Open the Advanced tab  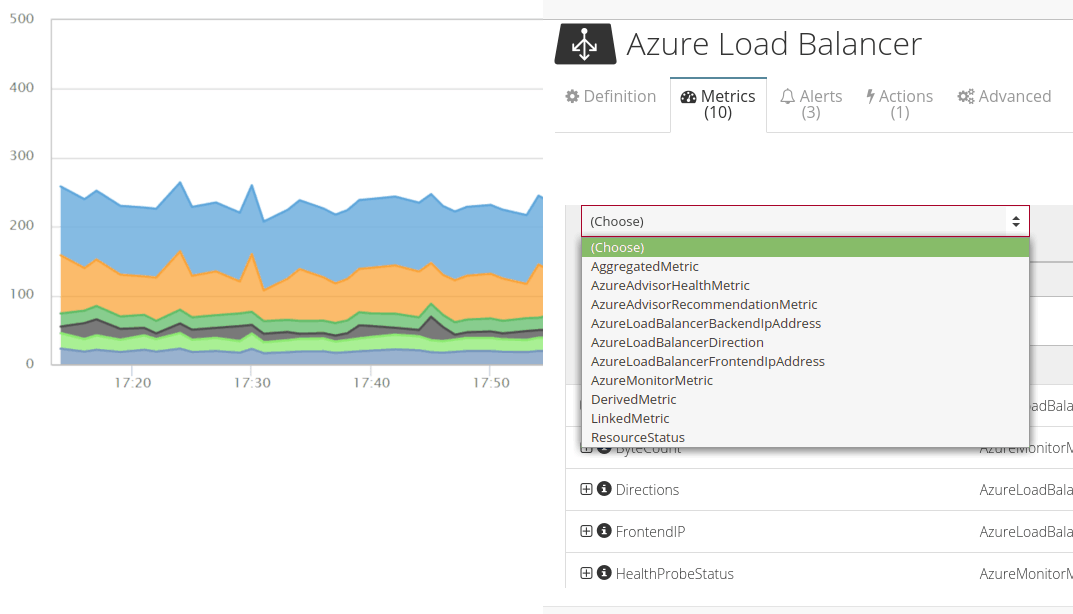[1004, 97]
